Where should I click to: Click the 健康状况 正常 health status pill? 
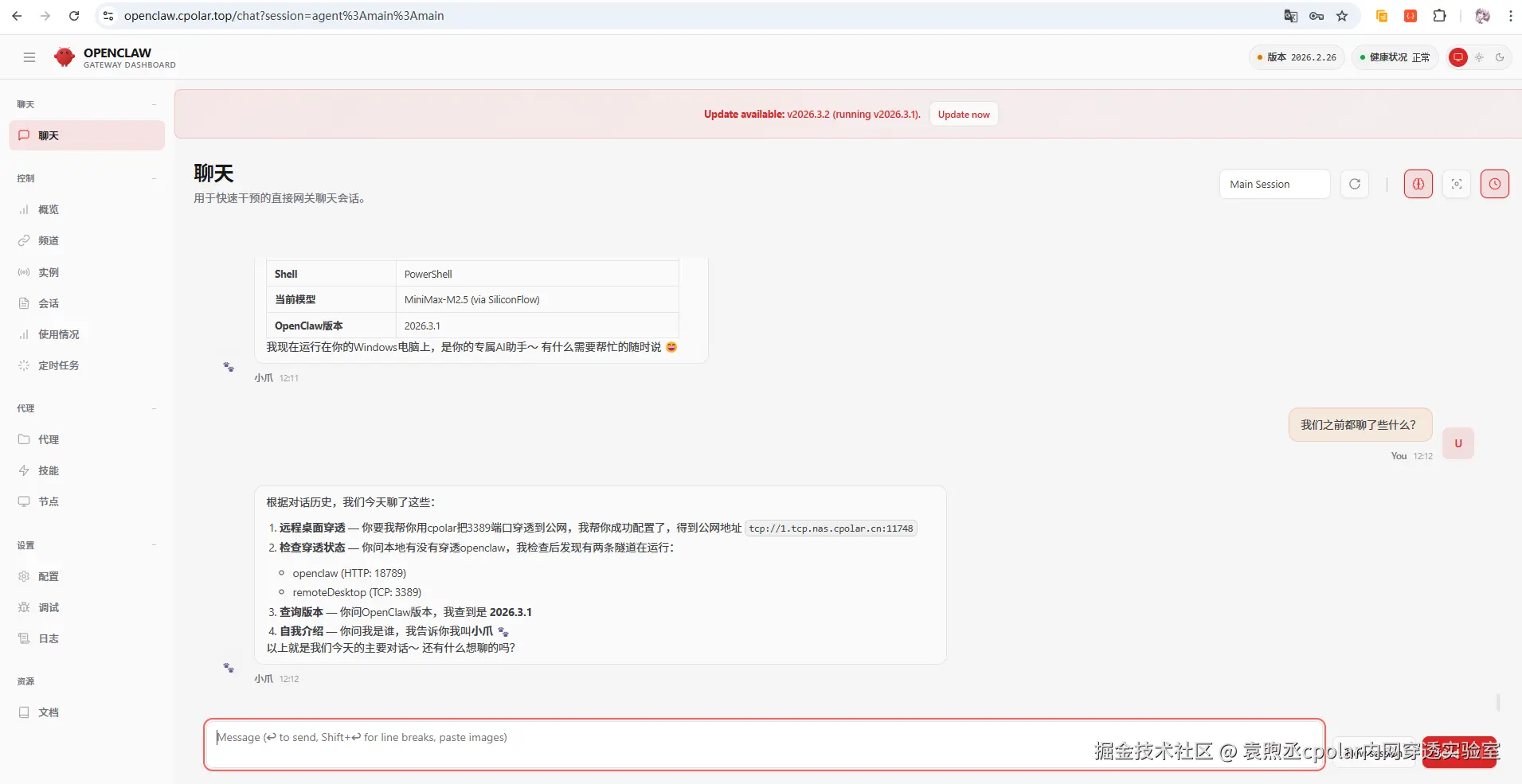point(1395,57)
